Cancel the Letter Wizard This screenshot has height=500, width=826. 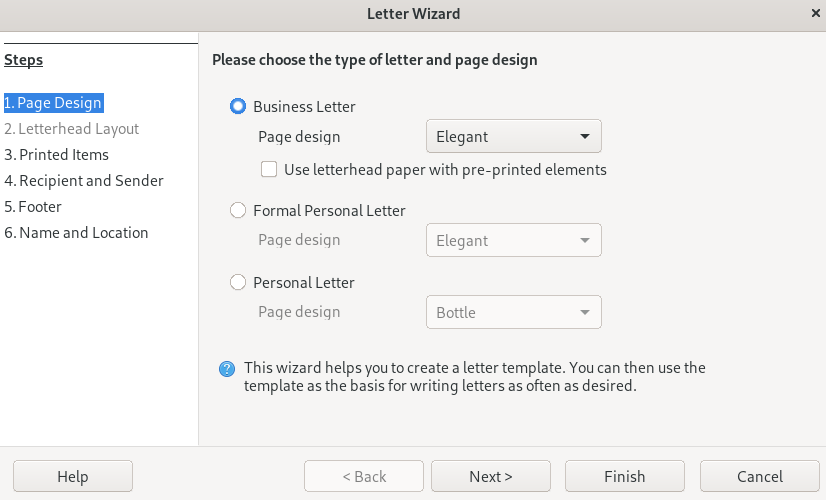tap(760, 476)
